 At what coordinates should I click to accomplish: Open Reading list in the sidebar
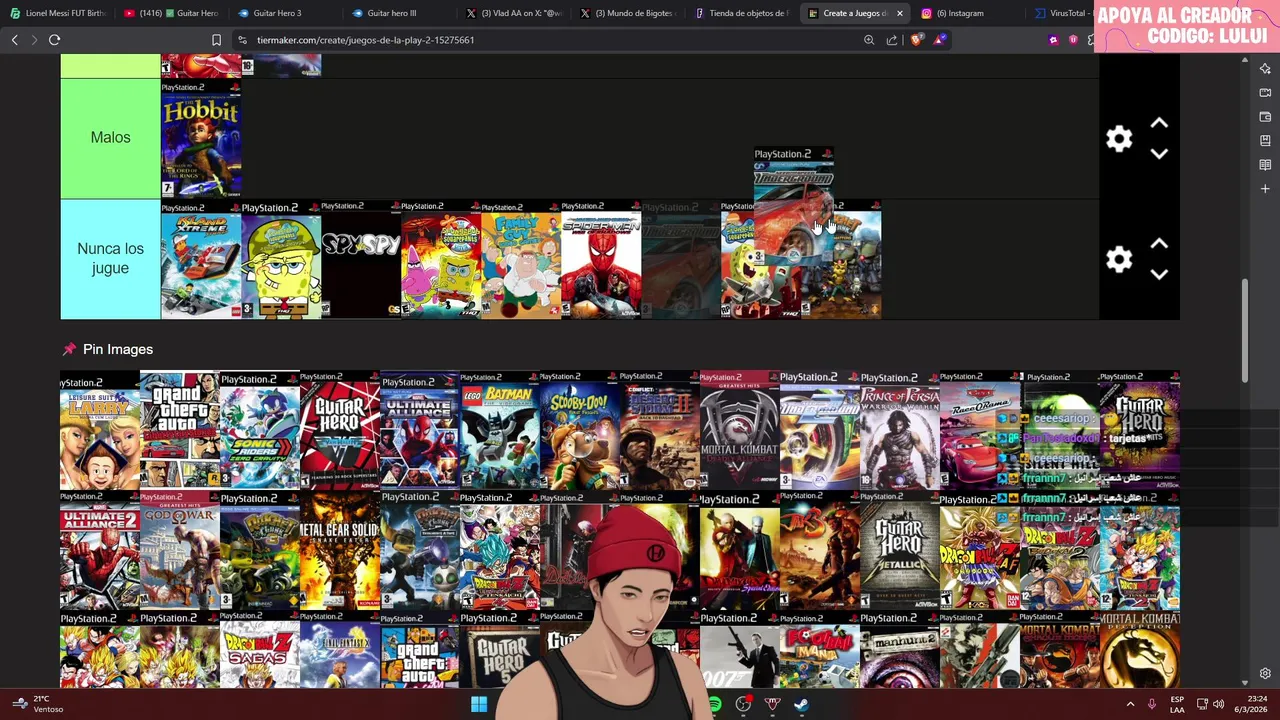point(1265,165)
